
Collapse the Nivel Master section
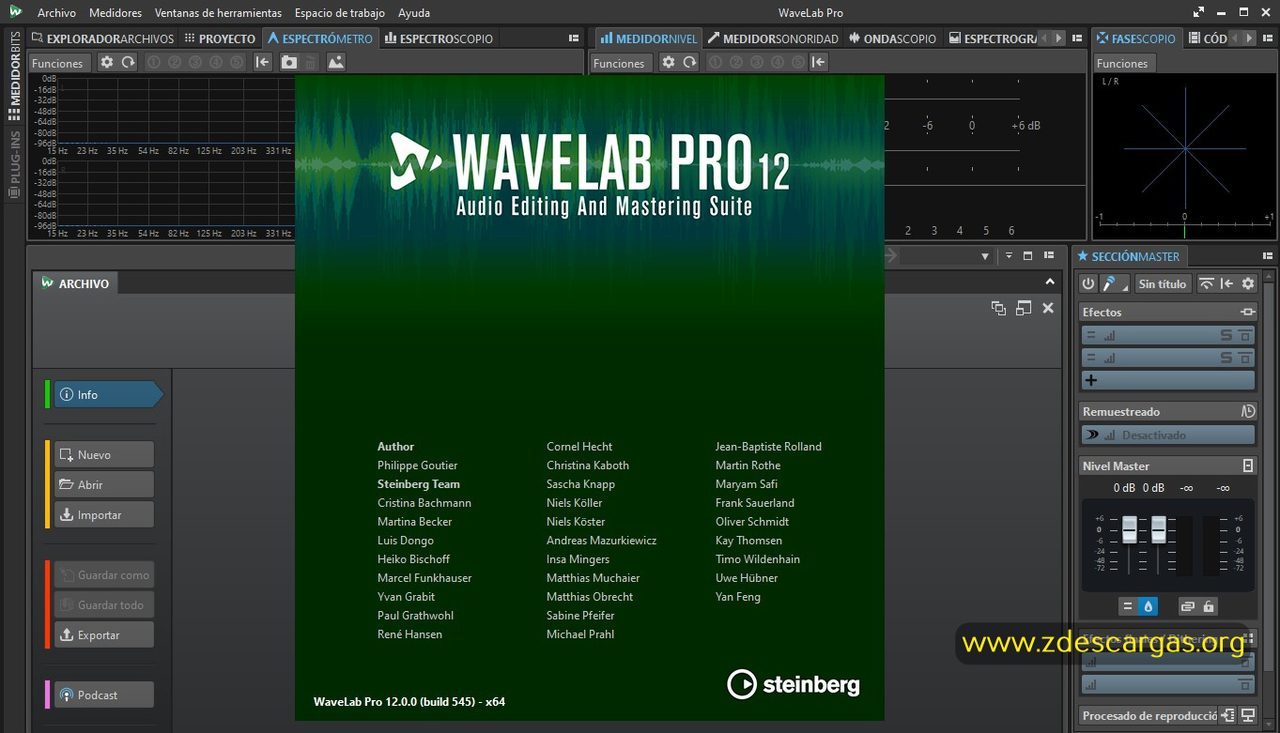pos(1247,466)
